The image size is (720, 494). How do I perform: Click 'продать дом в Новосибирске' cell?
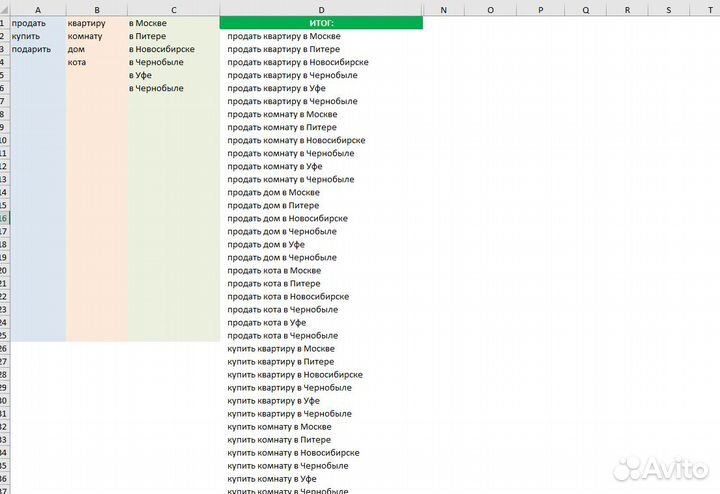[x=321, y=218]
